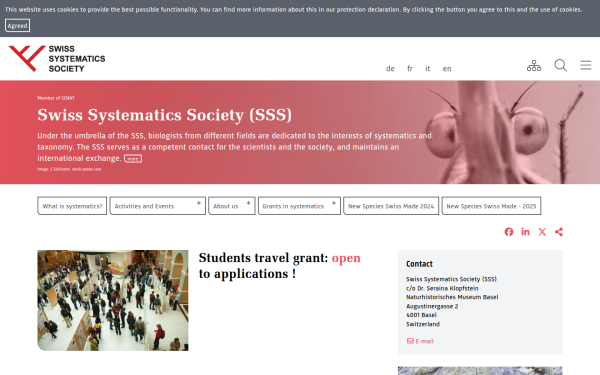Image resolution: width=600 pixels, height=375 pixels.
Task: Click the 'Contact' heading in sidebar
Action: 419,264
